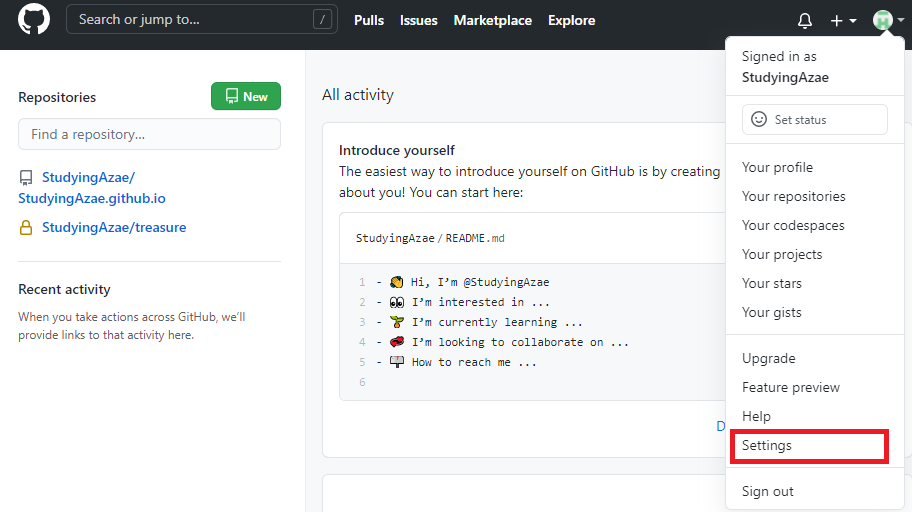The width and height of the screenshot is (912, 512).
Task: Open Your gists
Action: [x=771, y=312]
